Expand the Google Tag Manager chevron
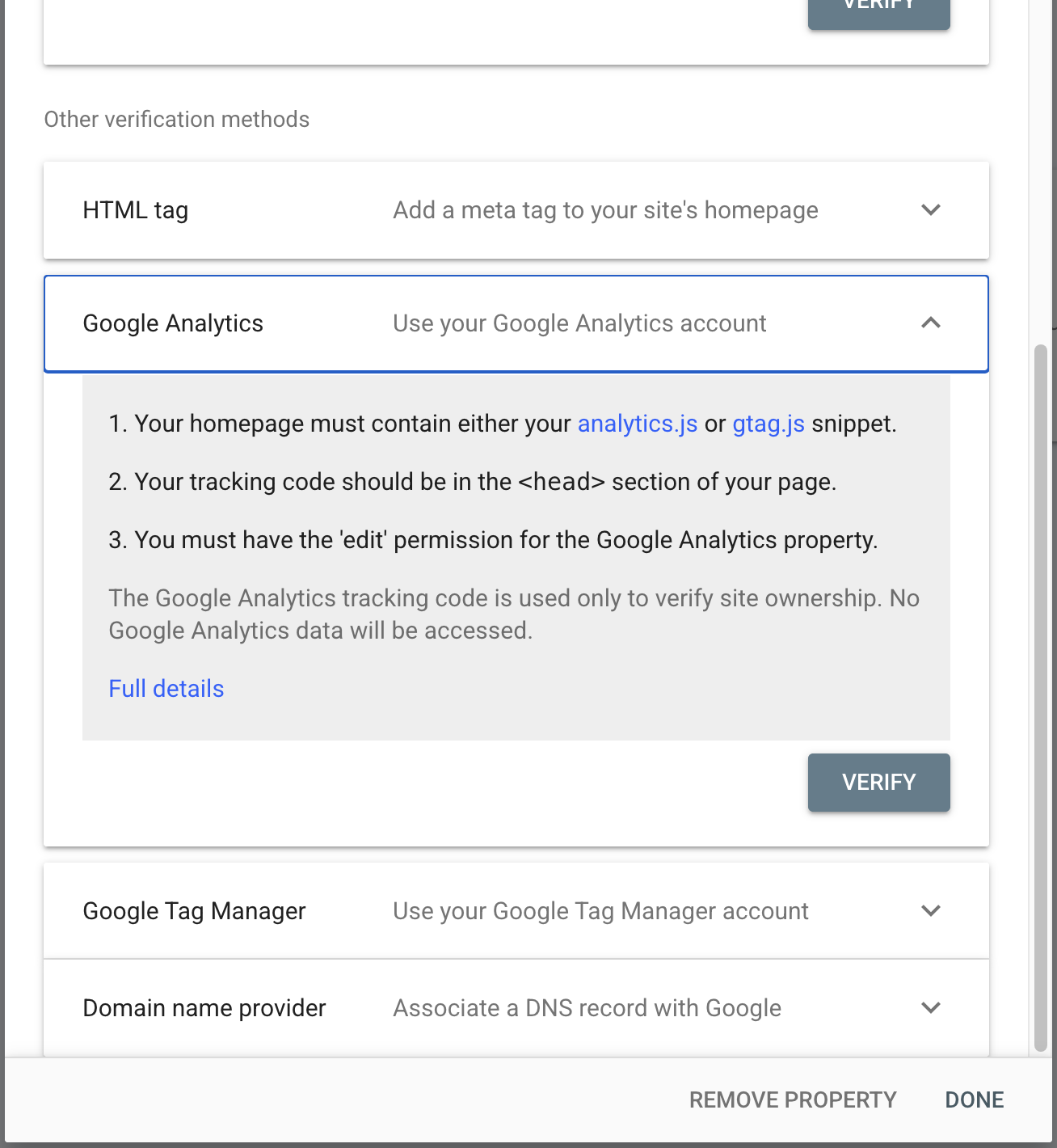Image resolution: width=1057 pixels, height=1148 pixels. 931,911
